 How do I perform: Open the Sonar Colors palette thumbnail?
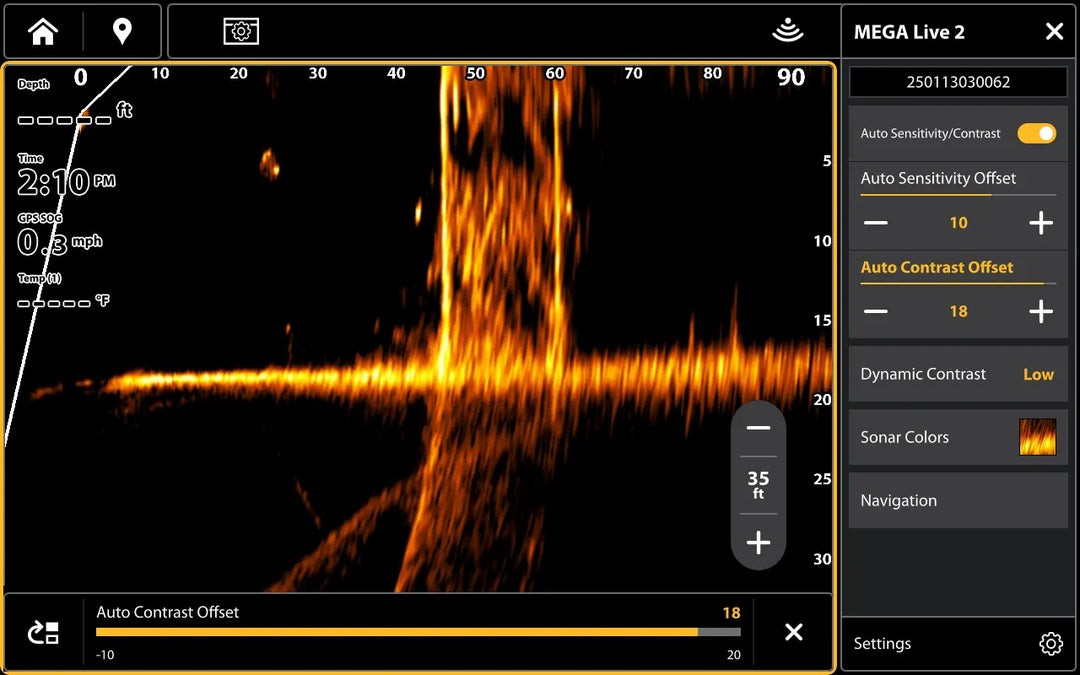pyautogui.click(x=1037, y=437)
